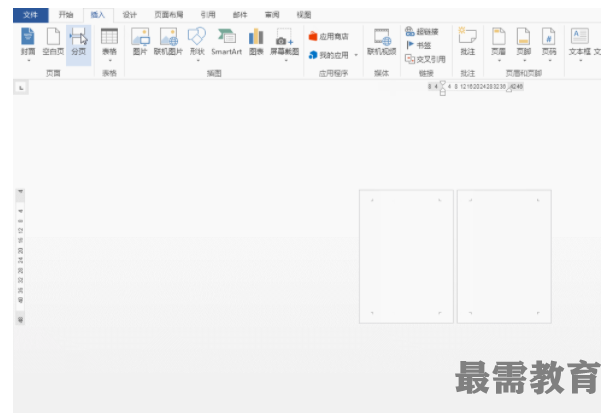Screen dimensions: 607x417
Task: Insert an online picture (联机图片)
Action: click(x=168, y=42)
